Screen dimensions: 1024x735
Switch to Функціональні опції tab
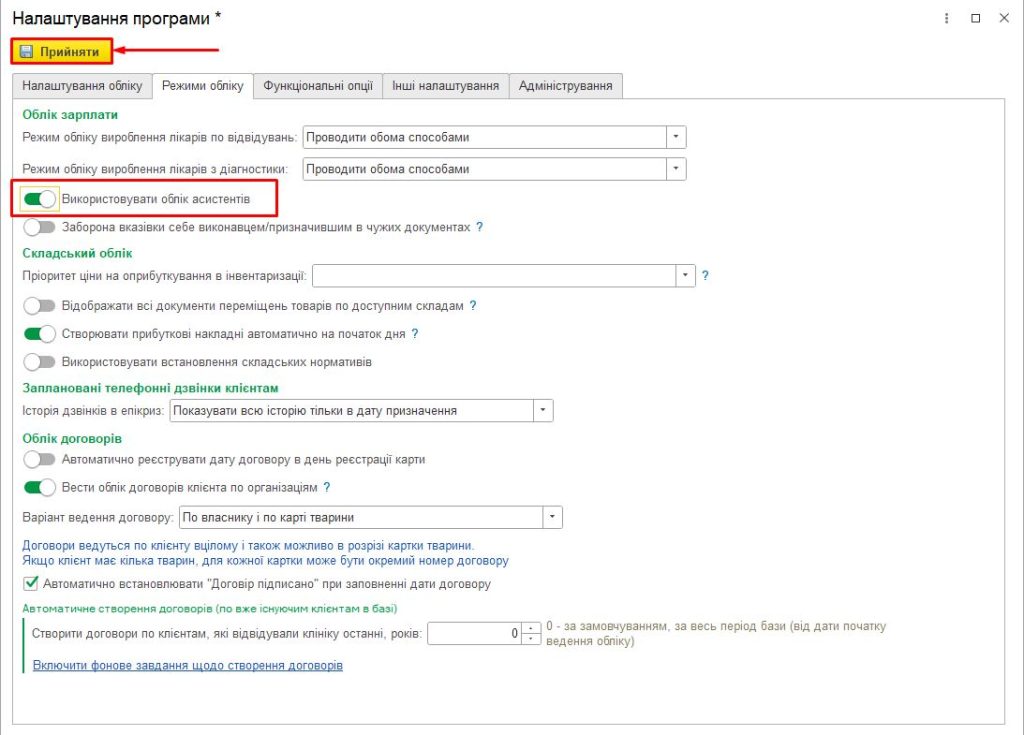click(x=318, y=86)
